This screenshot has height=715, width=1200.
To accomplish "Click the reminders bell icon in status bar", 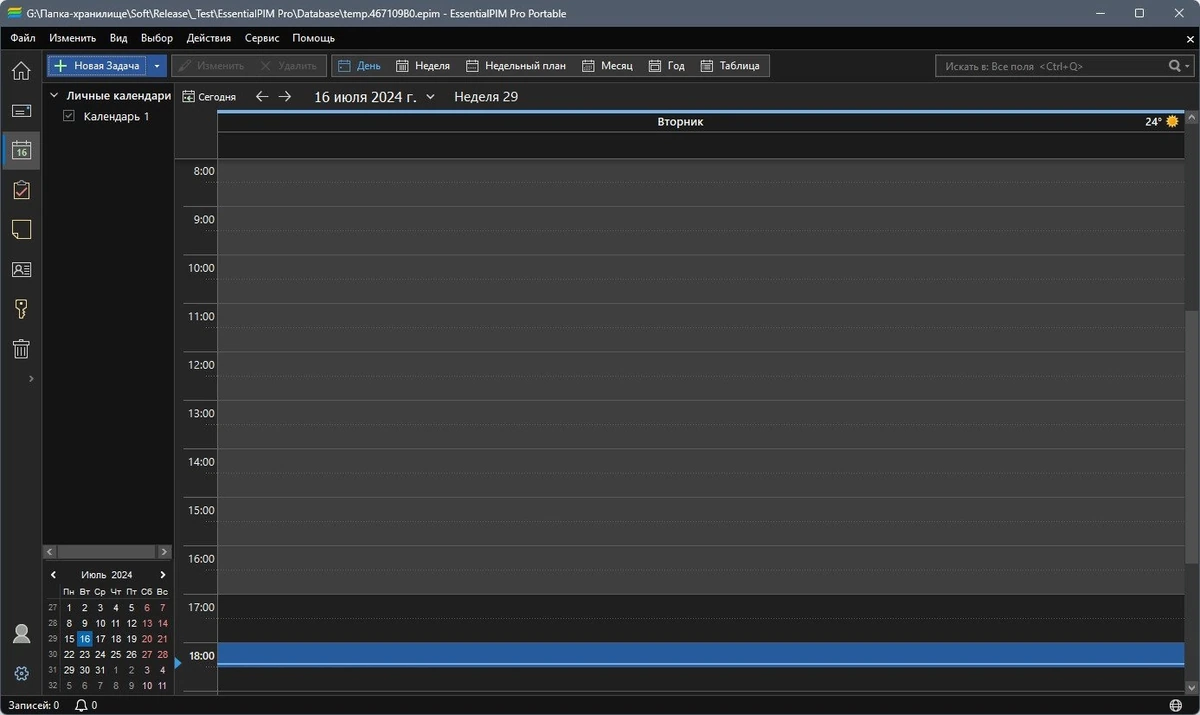I will 82,705.
